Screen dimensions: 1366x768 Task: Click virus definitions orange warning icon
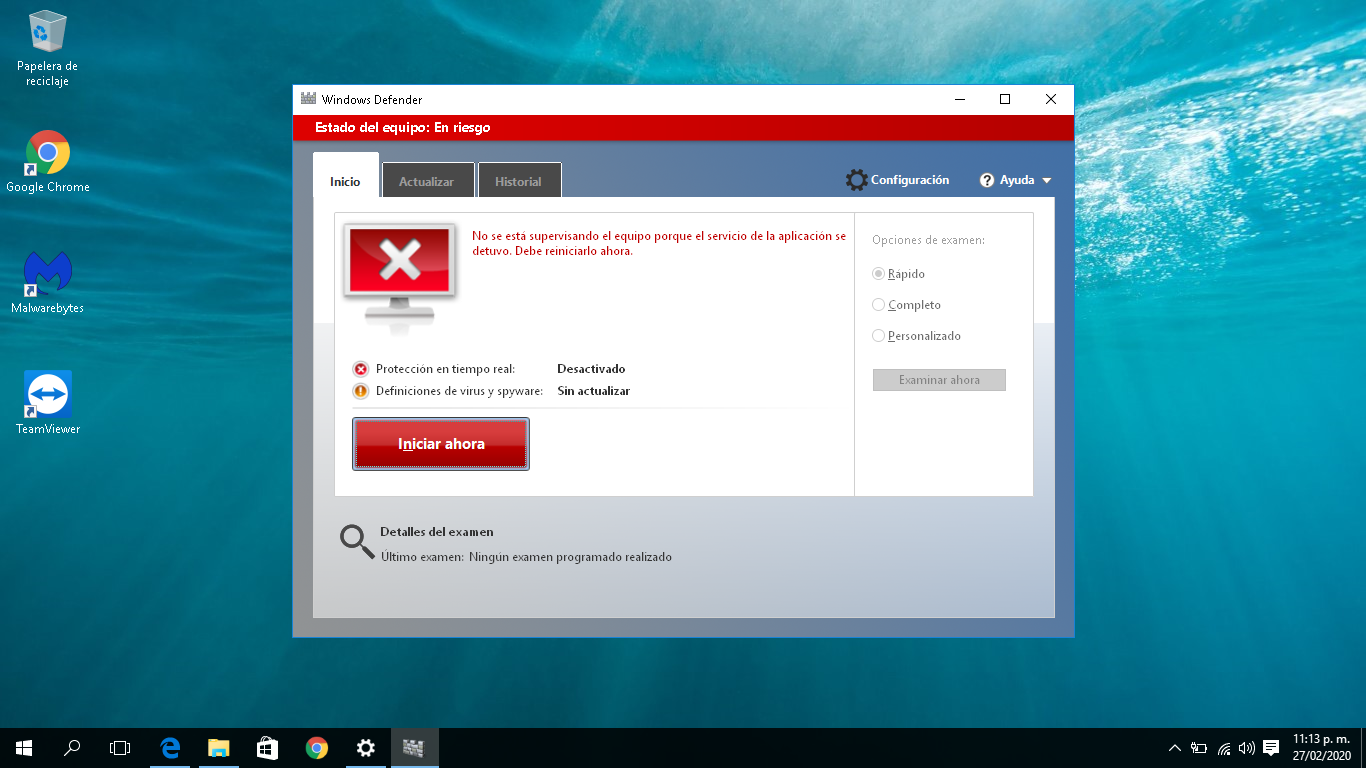(x=361, y=391)
